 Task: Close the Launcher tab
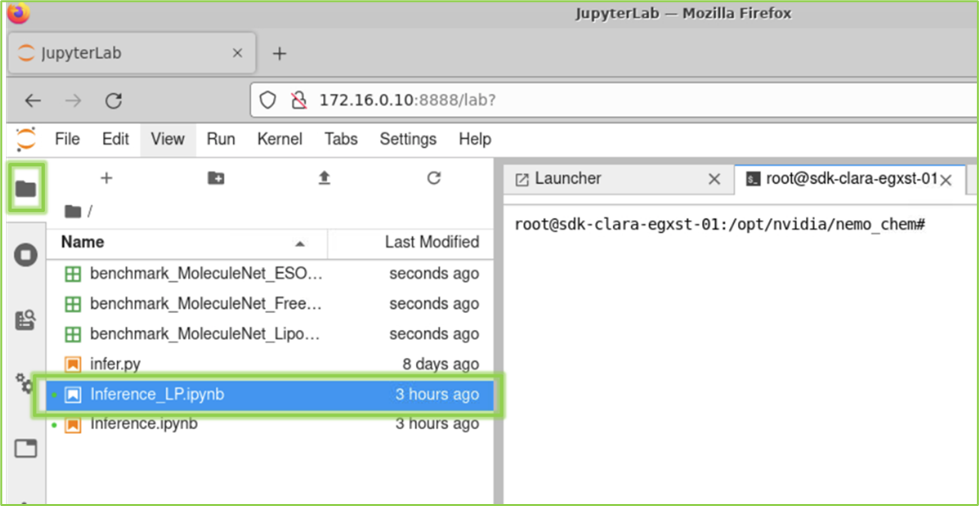pos(714,179)
